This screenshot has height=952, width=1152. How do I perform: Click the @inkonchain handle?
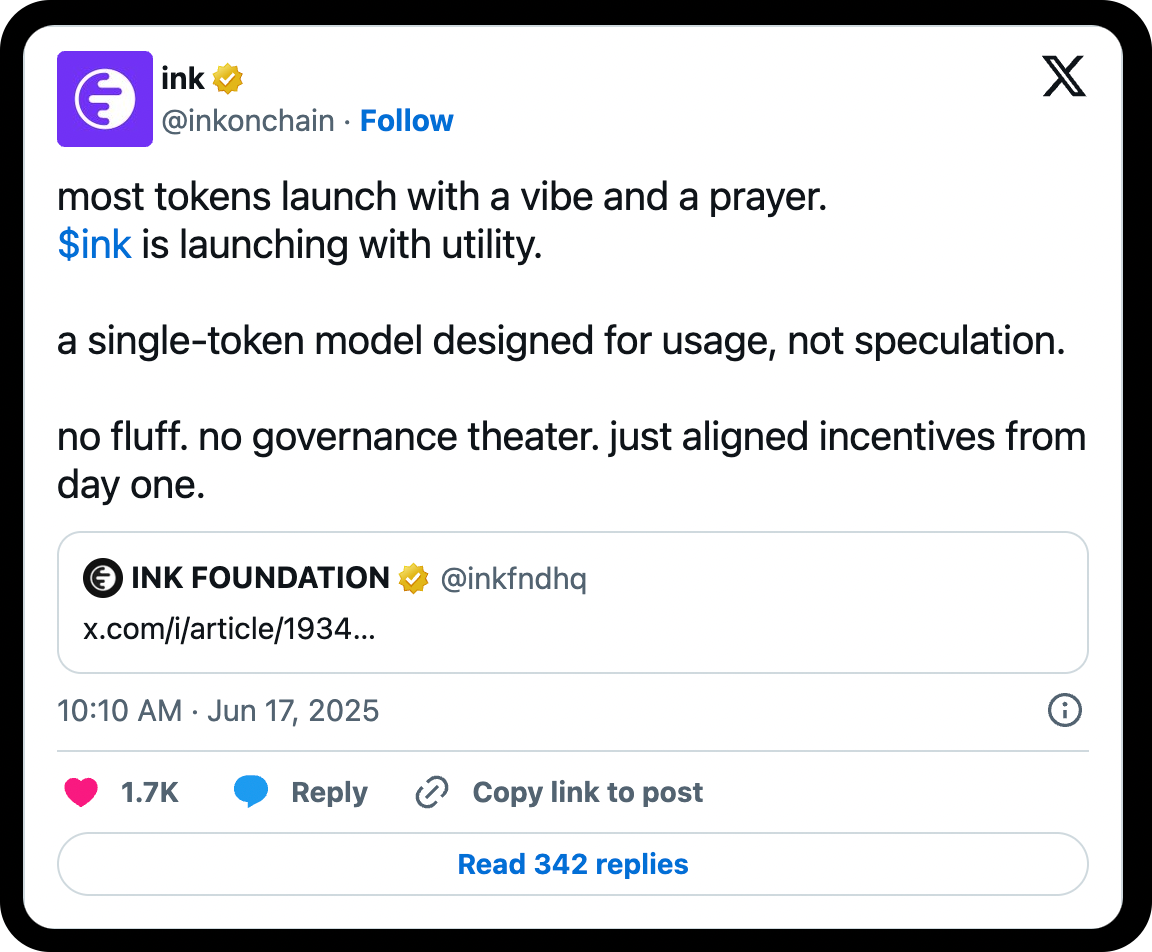coord(248,121)
